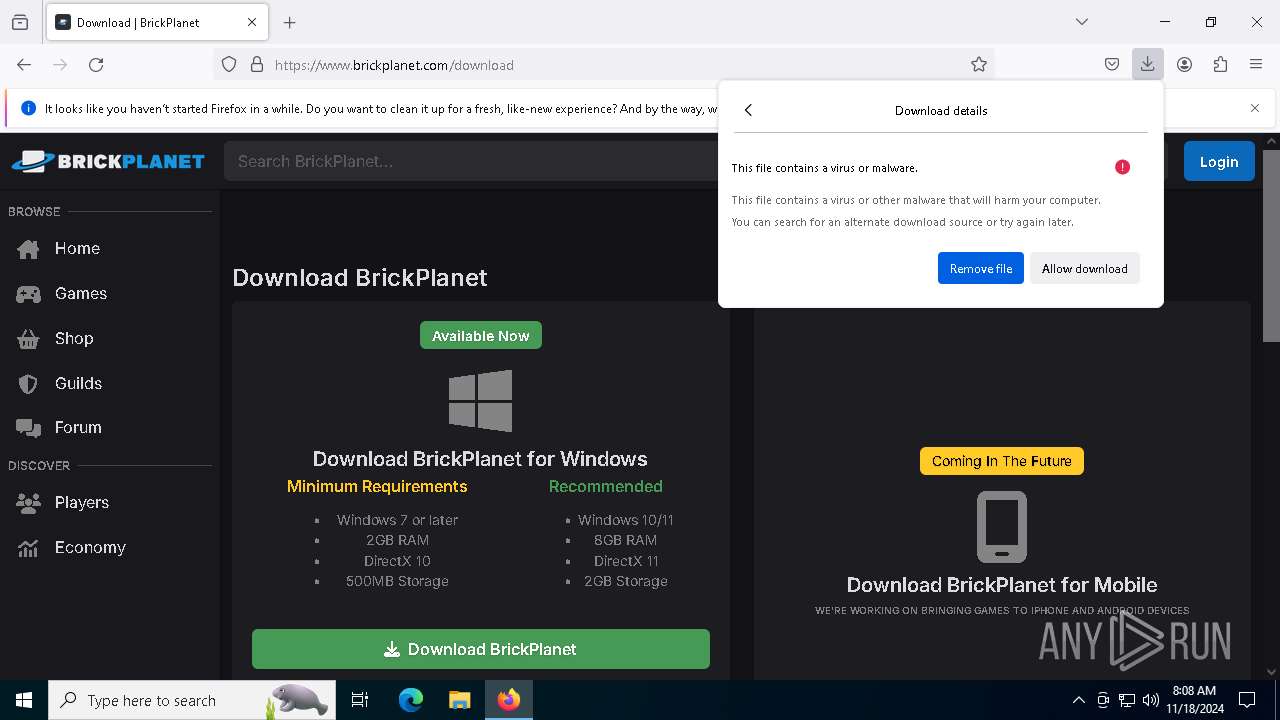Dismiss the Firefox refresh notification bar
The image size is (1280, 720).
(x=1255, y=108)
